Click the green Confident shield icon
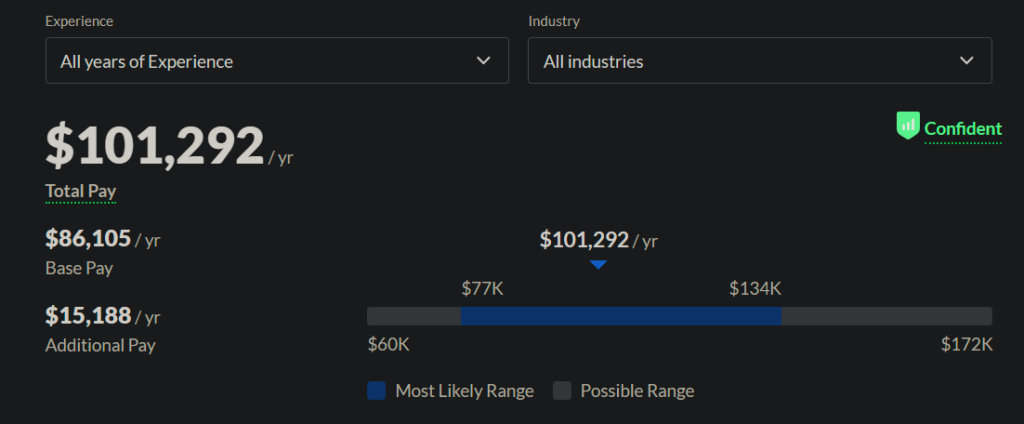The width and height of the screenshot is (1024, 424). point(908,125)
